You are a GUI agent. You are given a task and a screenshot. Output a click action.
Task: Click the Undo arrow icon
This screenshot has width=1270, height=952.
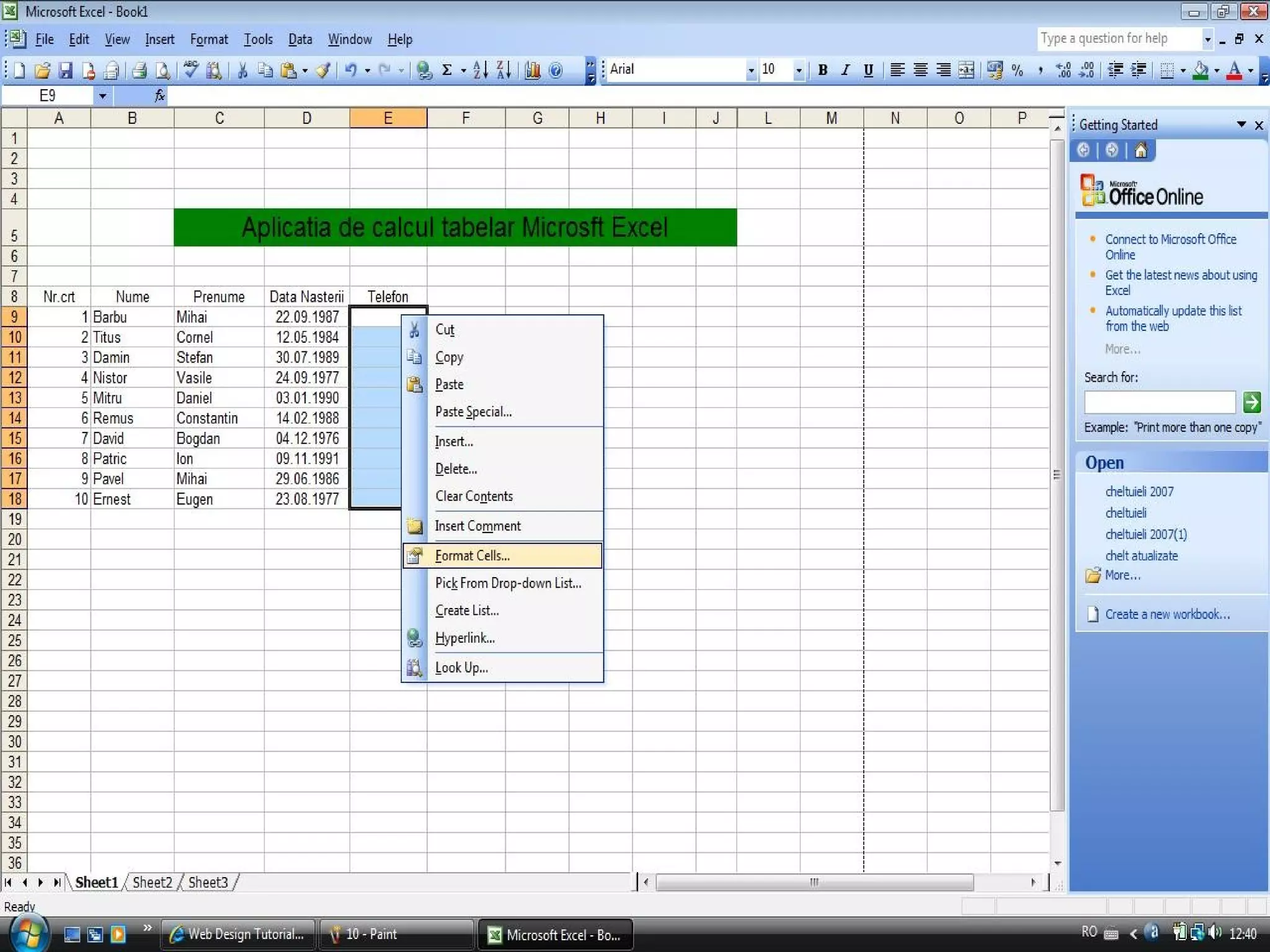coord(351,70)
